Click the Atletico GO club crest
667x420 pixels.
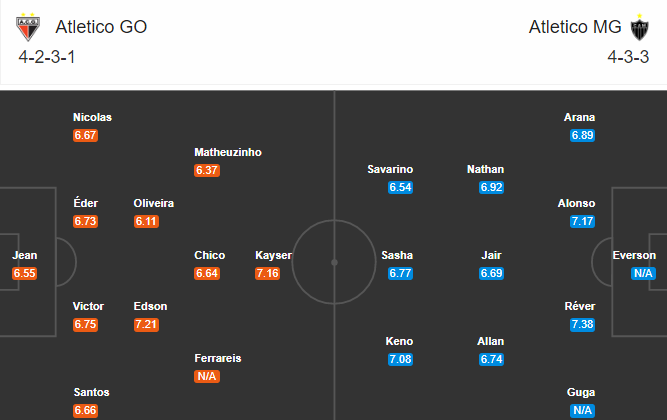tap(28, 27)
